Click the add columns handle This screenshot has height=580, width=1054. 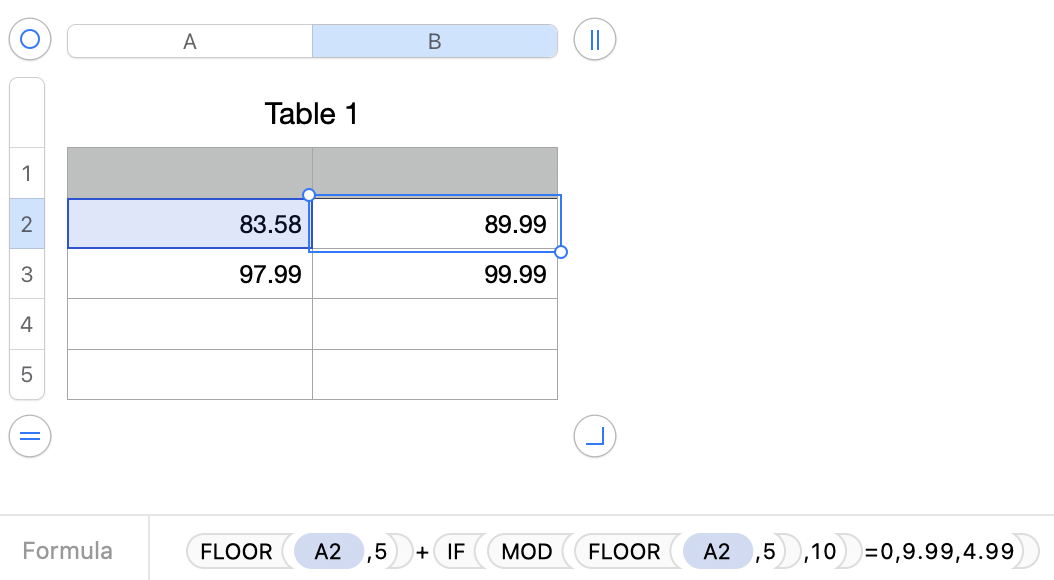(x=595, y=40)
